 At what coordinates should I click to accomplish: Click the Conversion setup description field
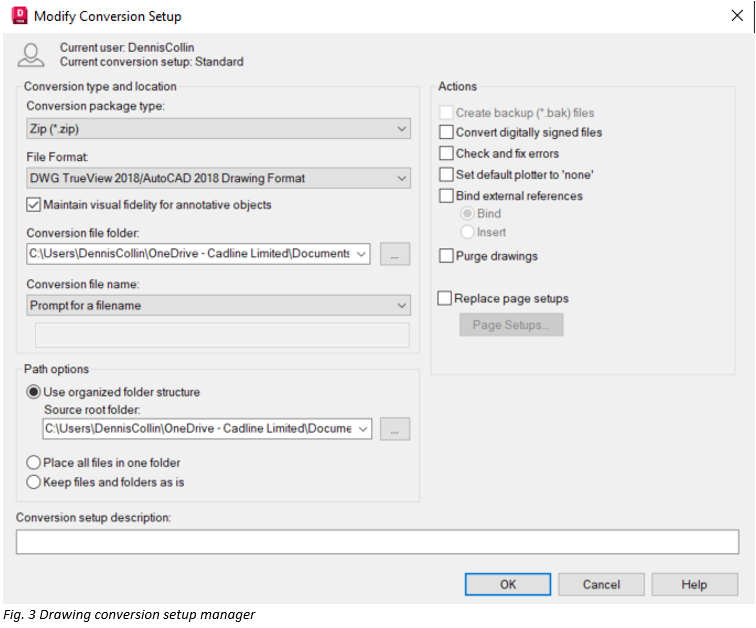pos(378,542)
